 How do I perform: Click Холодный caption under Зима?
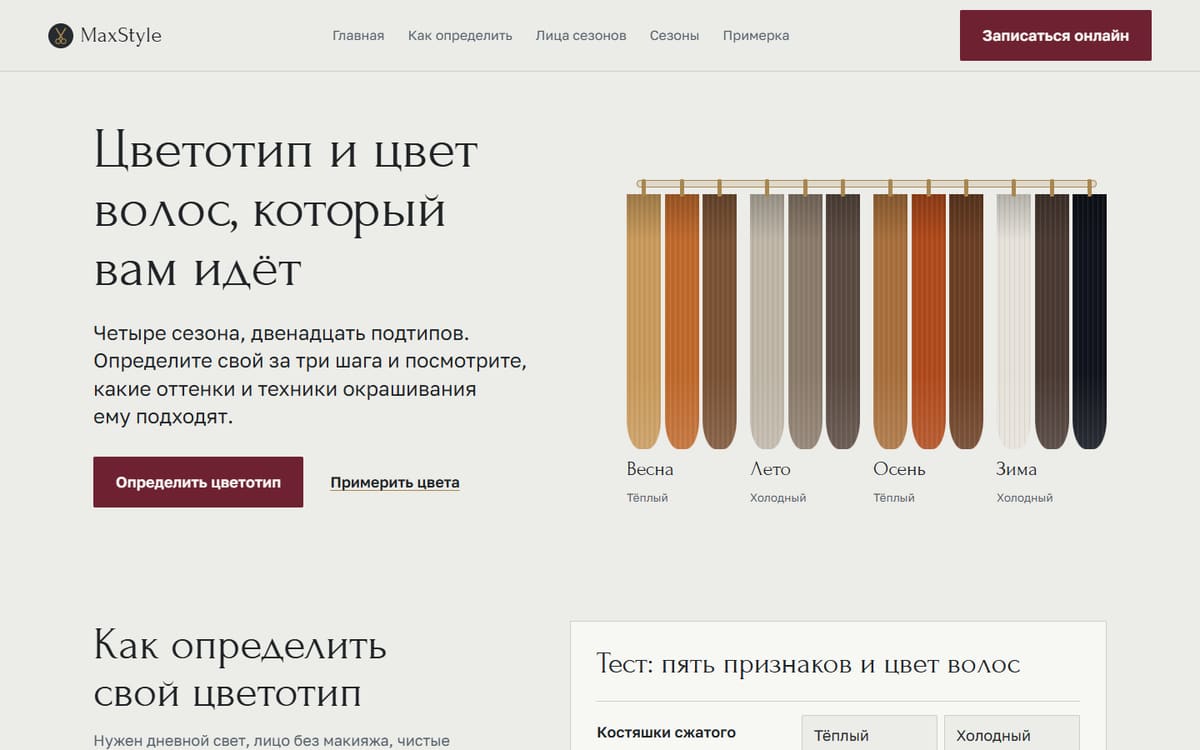(1024, 497)
